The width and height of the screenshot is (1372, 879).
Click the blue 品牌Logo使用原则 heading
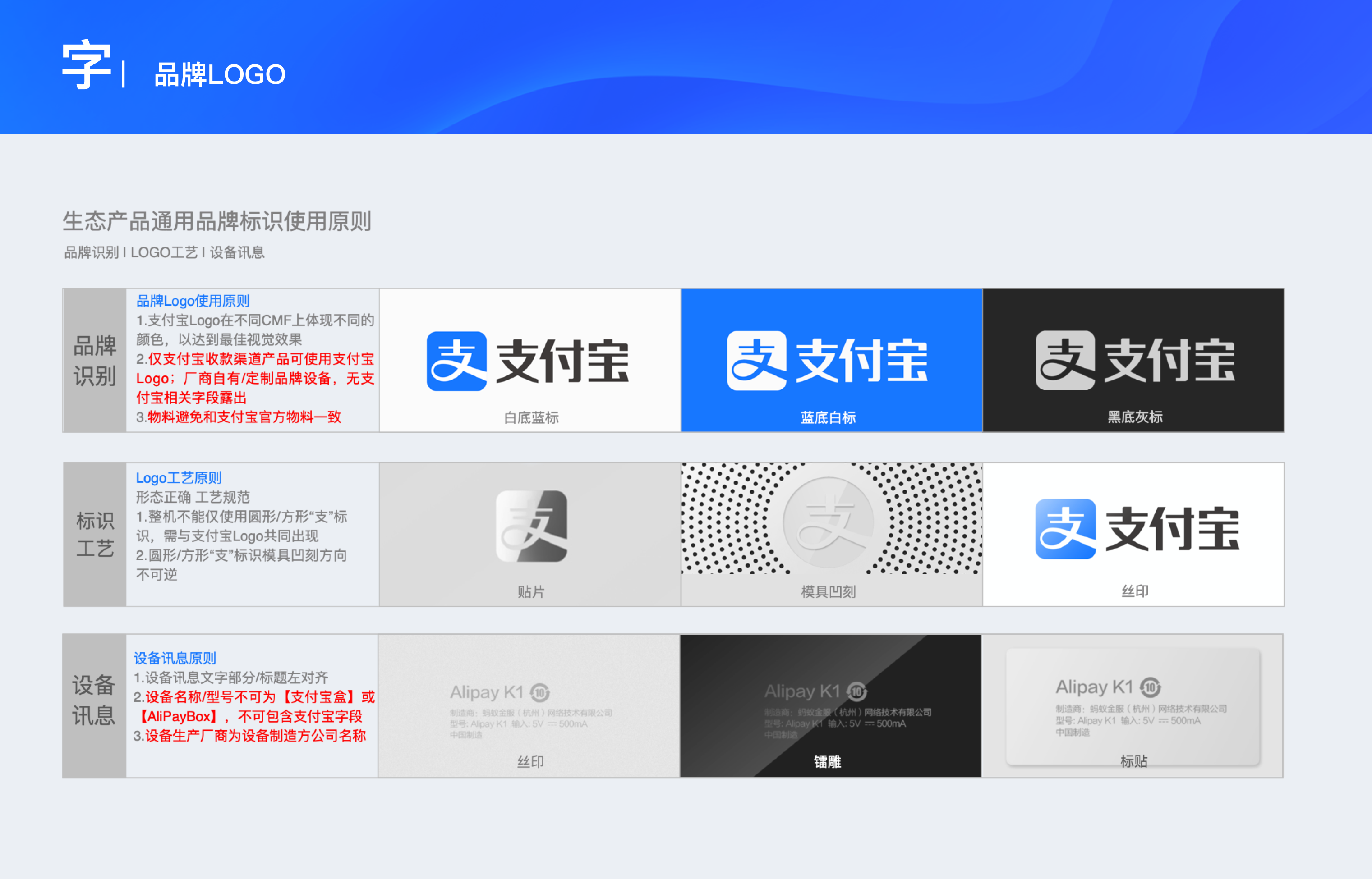pos(193,301)
